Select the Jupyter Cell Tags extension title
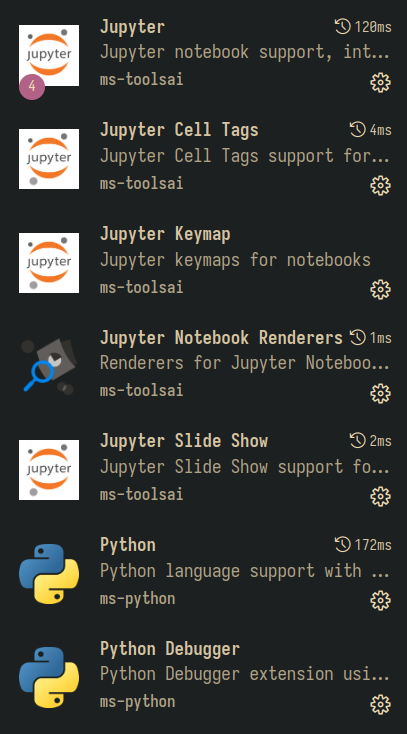Screen dimensions: 407x734 (x=179, y=130)
